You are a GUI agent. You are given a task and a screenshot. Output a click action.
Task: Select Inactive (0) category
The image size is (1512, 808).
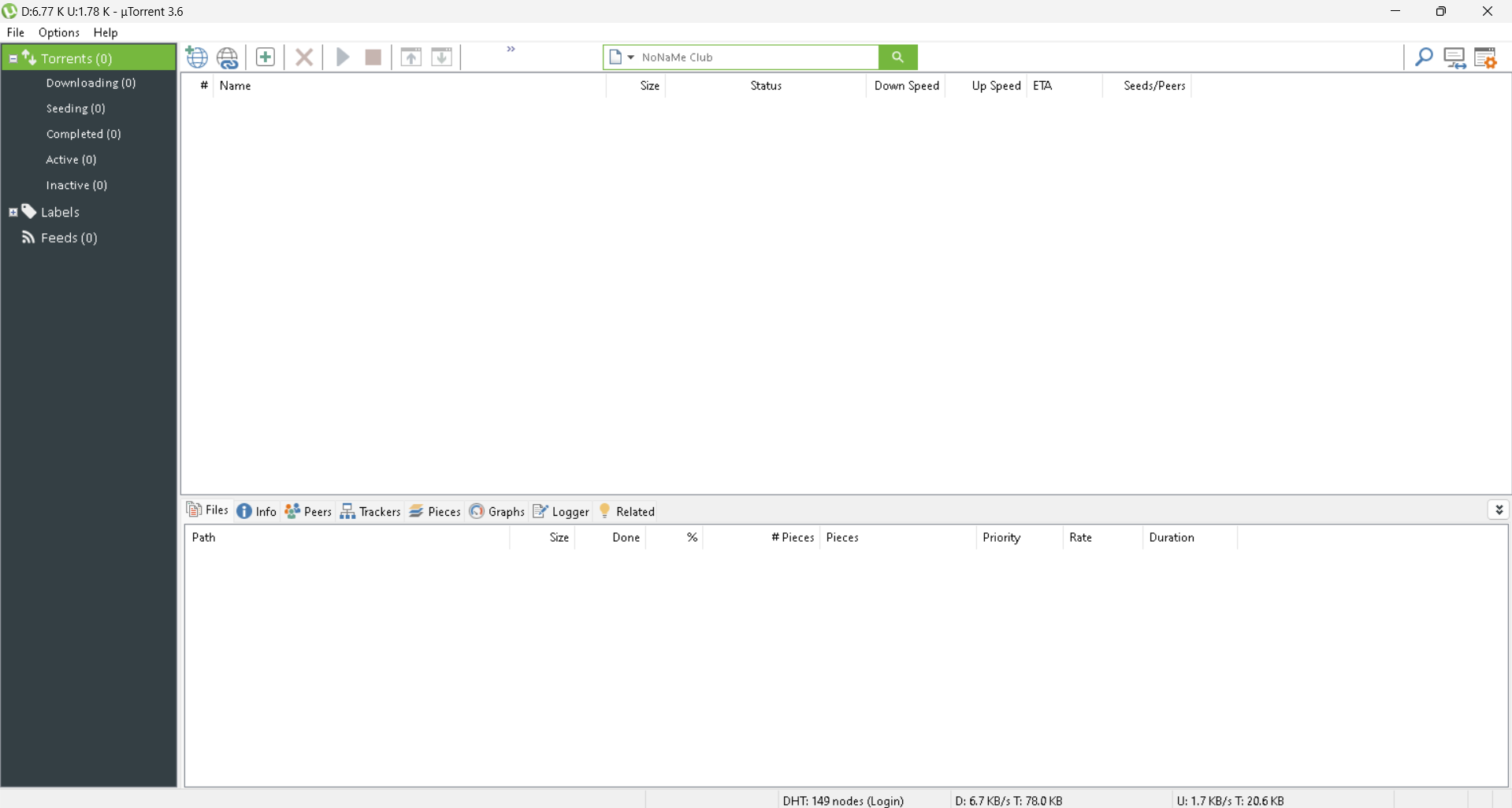click(x=76, y=185)
